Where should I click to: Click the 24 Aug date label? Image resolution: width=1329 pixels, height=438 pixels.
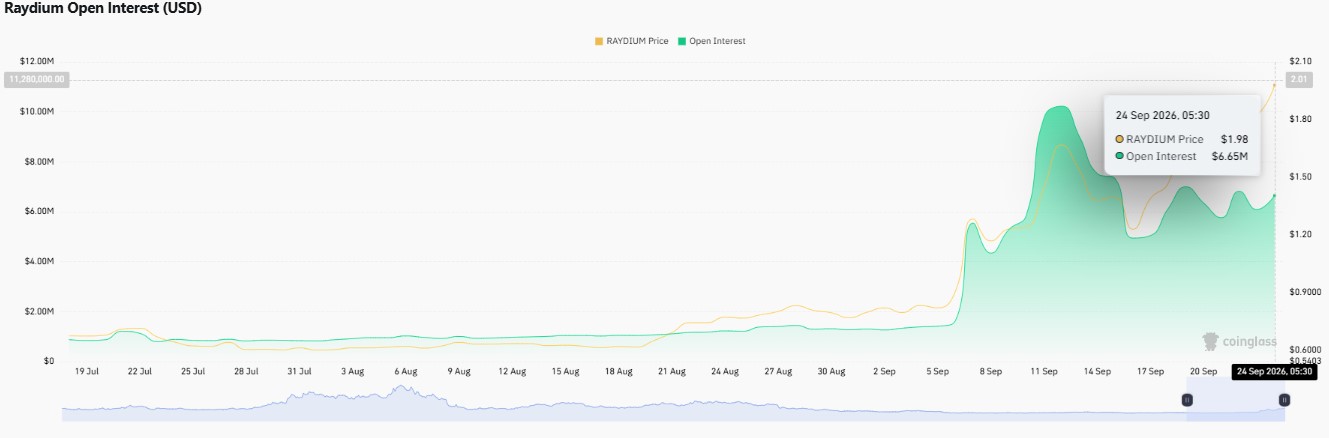[725, 371]
